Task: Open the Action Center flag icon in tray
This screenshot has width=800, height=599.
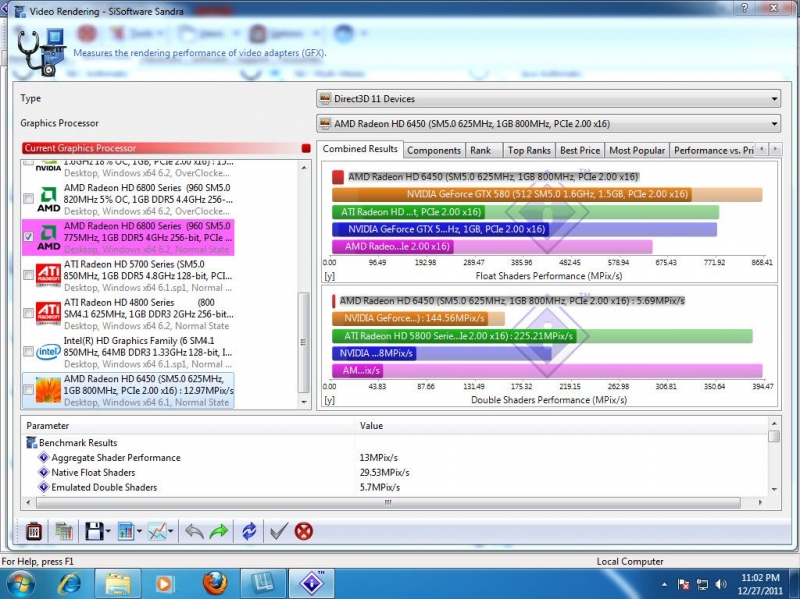Action: [684, 584]
